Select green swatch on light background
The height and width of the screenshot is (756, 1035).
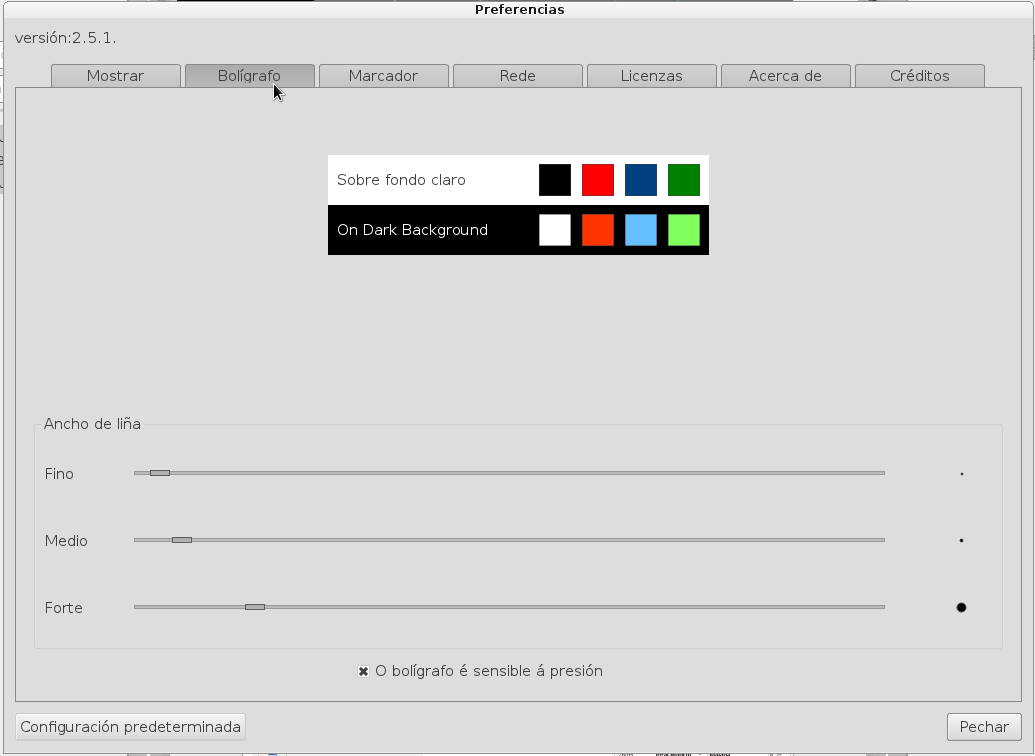coord(684,180)
